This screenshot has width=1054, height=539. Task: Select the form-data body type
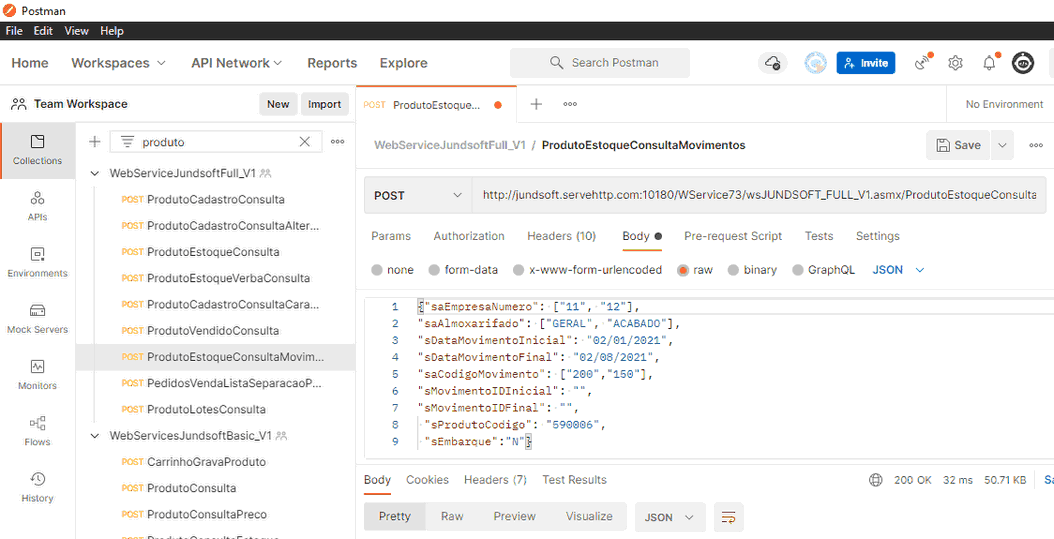[435, 270]
